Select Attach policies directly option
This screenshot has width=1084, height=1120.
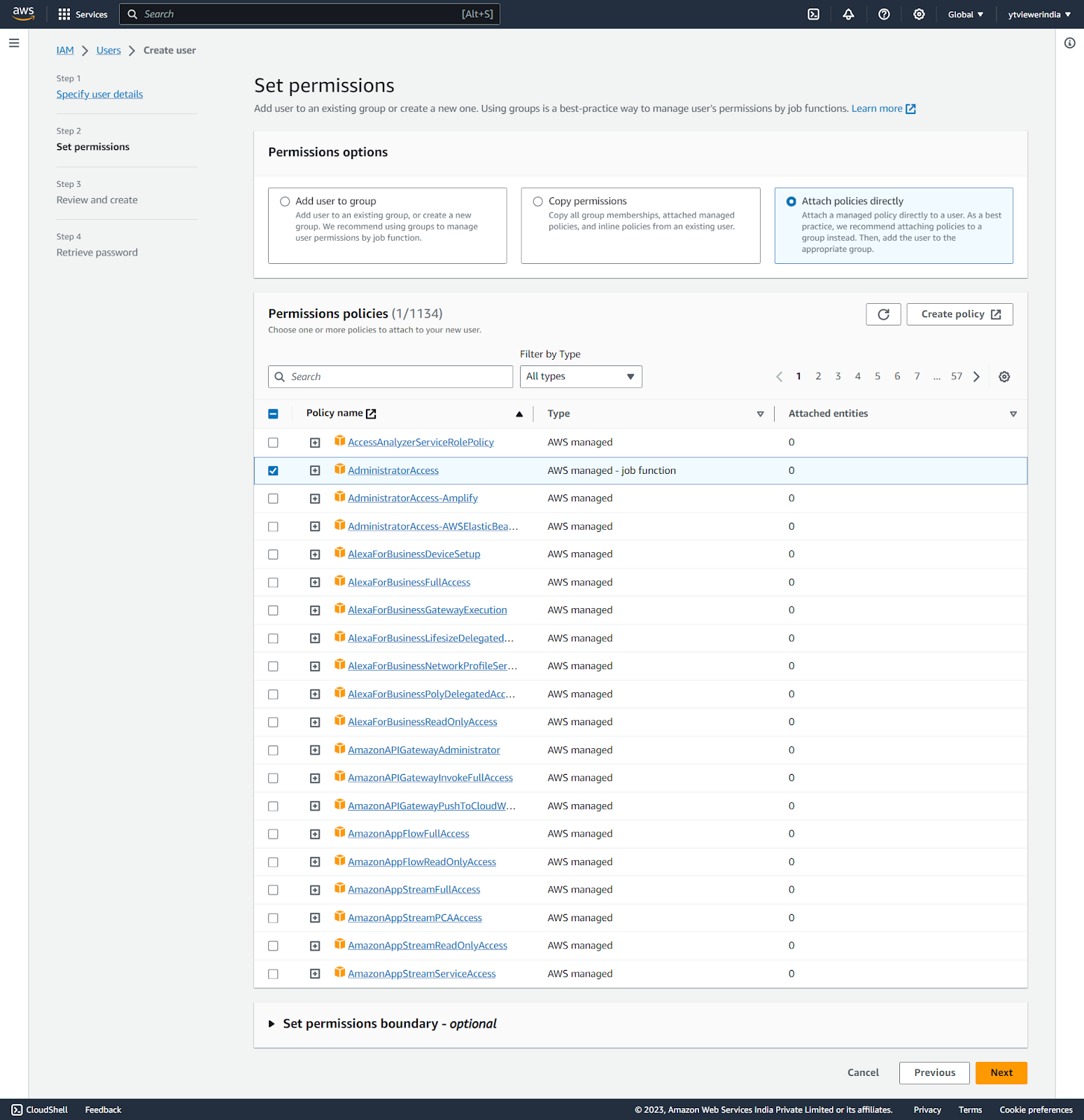pos(791,202)
